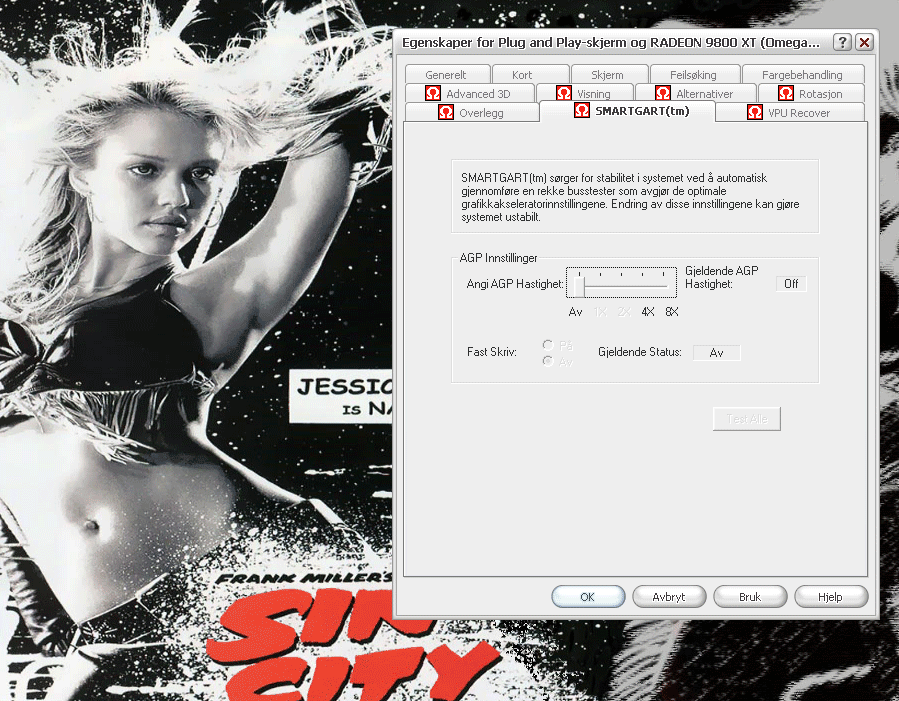Open the Feilsøking tab

[x=694, y=75]
